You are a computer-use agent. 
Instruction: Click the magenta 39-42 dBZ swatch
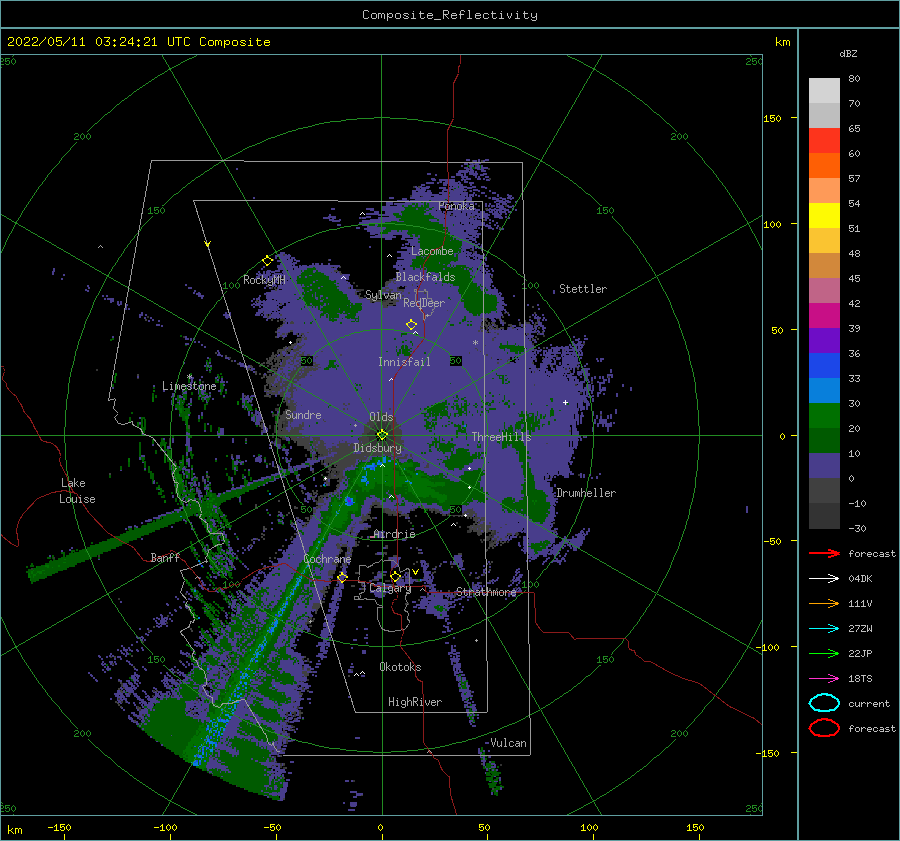click(824, 316)
